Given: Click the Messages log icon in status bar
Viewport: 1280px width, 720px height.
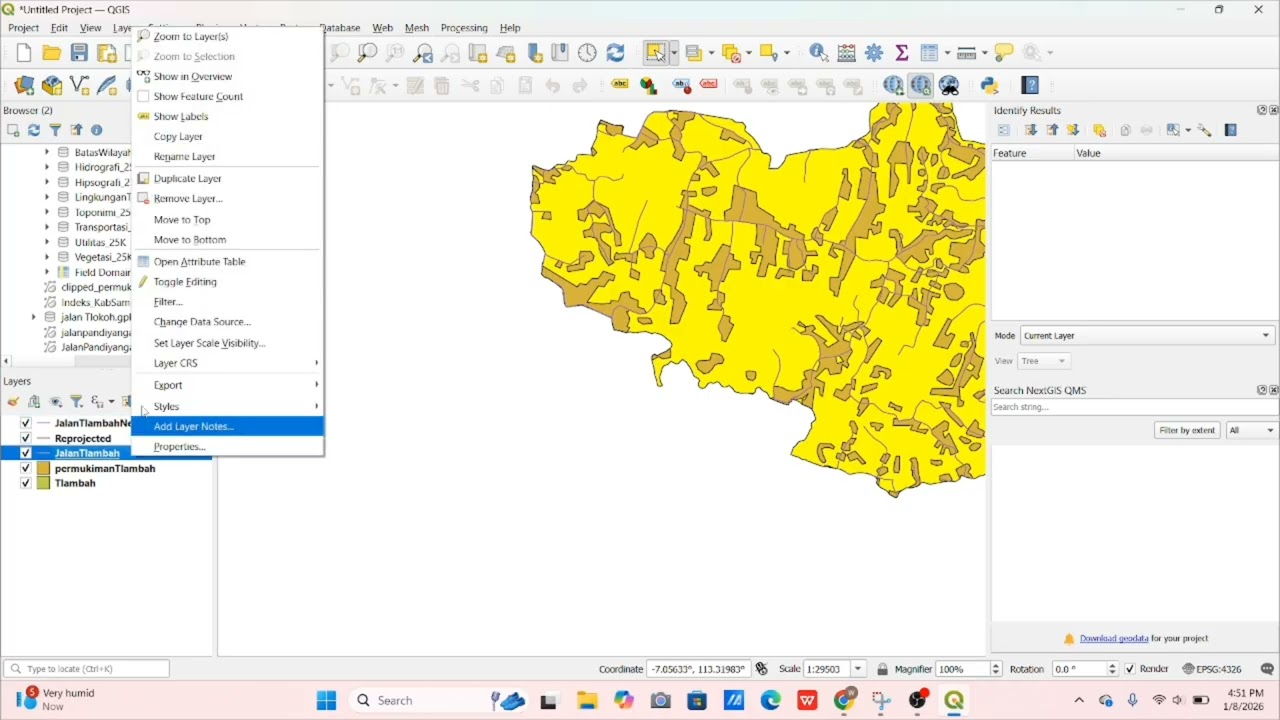Looking at the screenshot, I should 1267,669.
